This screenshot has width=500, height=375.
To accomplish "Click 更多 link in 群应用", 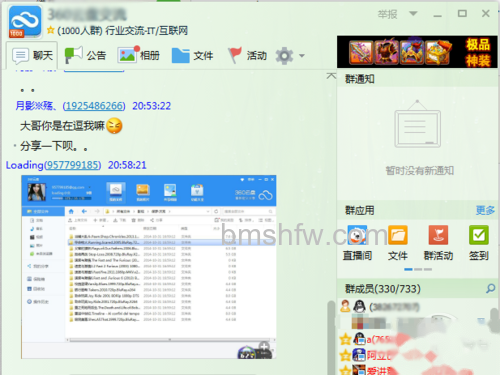I will coord(485,210).
